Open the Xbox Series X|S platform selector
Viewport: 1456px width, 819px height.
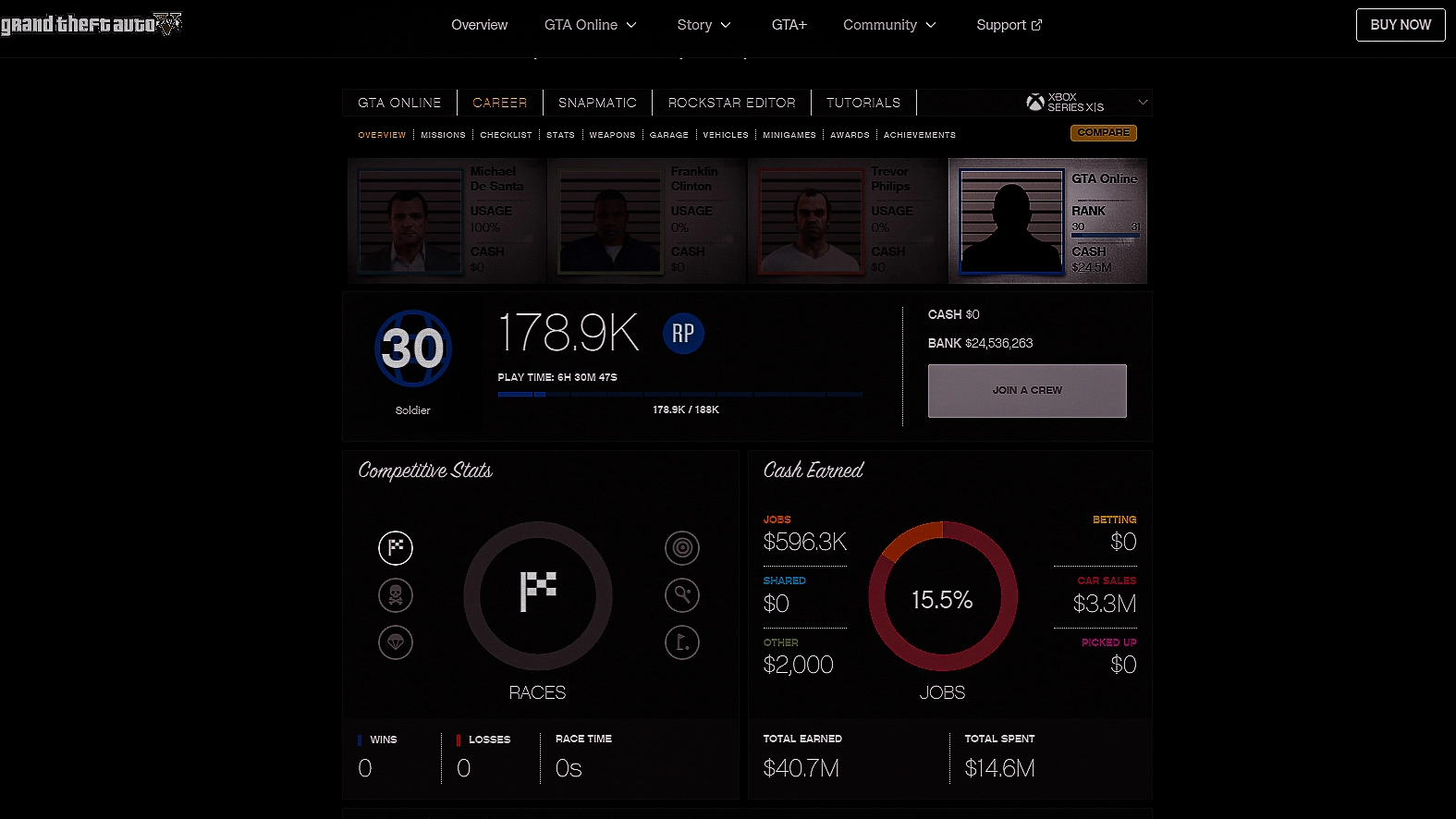coord(1087,103)
